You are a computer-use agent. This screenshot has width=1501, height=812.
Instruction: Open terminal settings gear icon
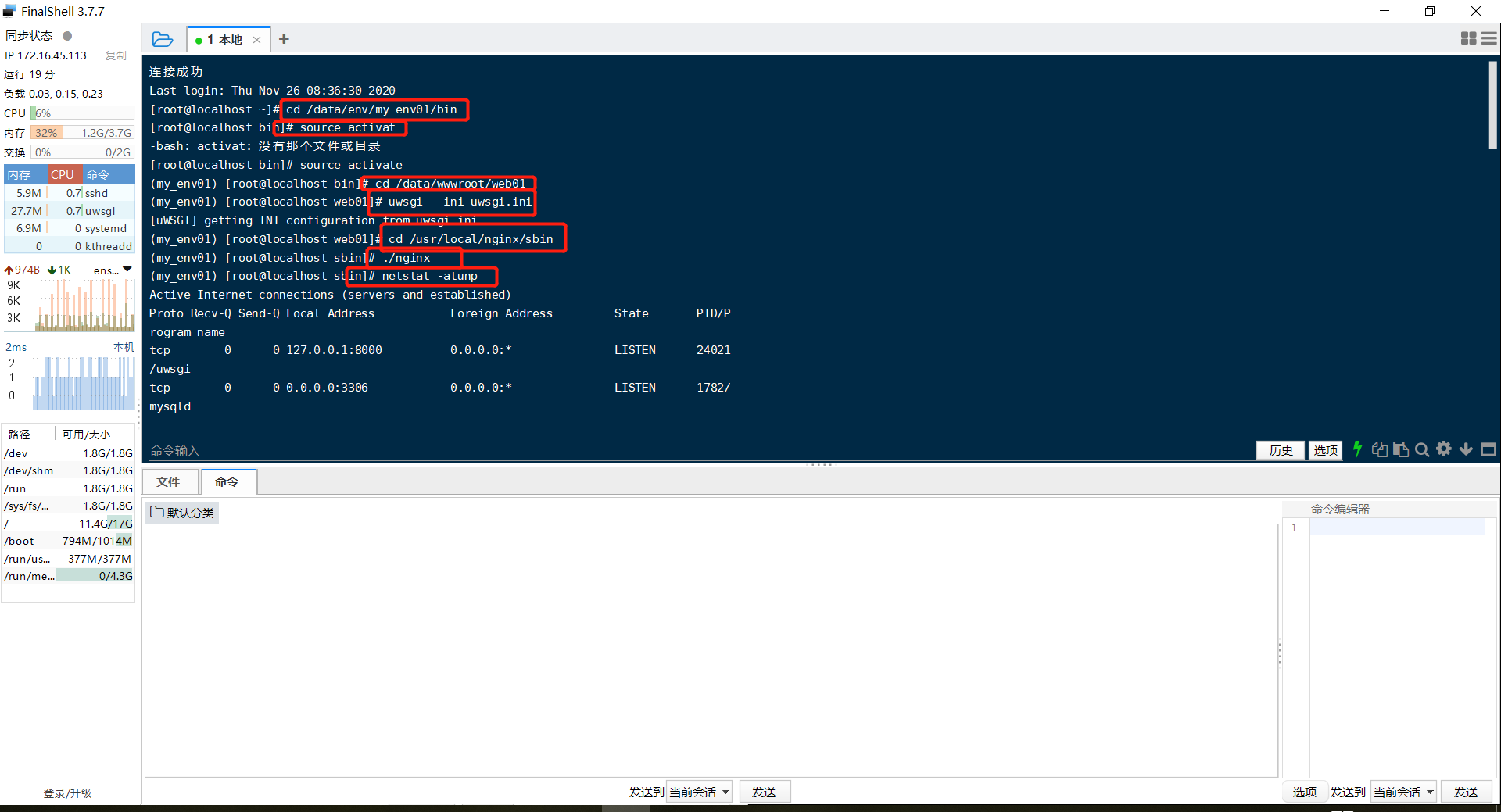coord(1444,449)
